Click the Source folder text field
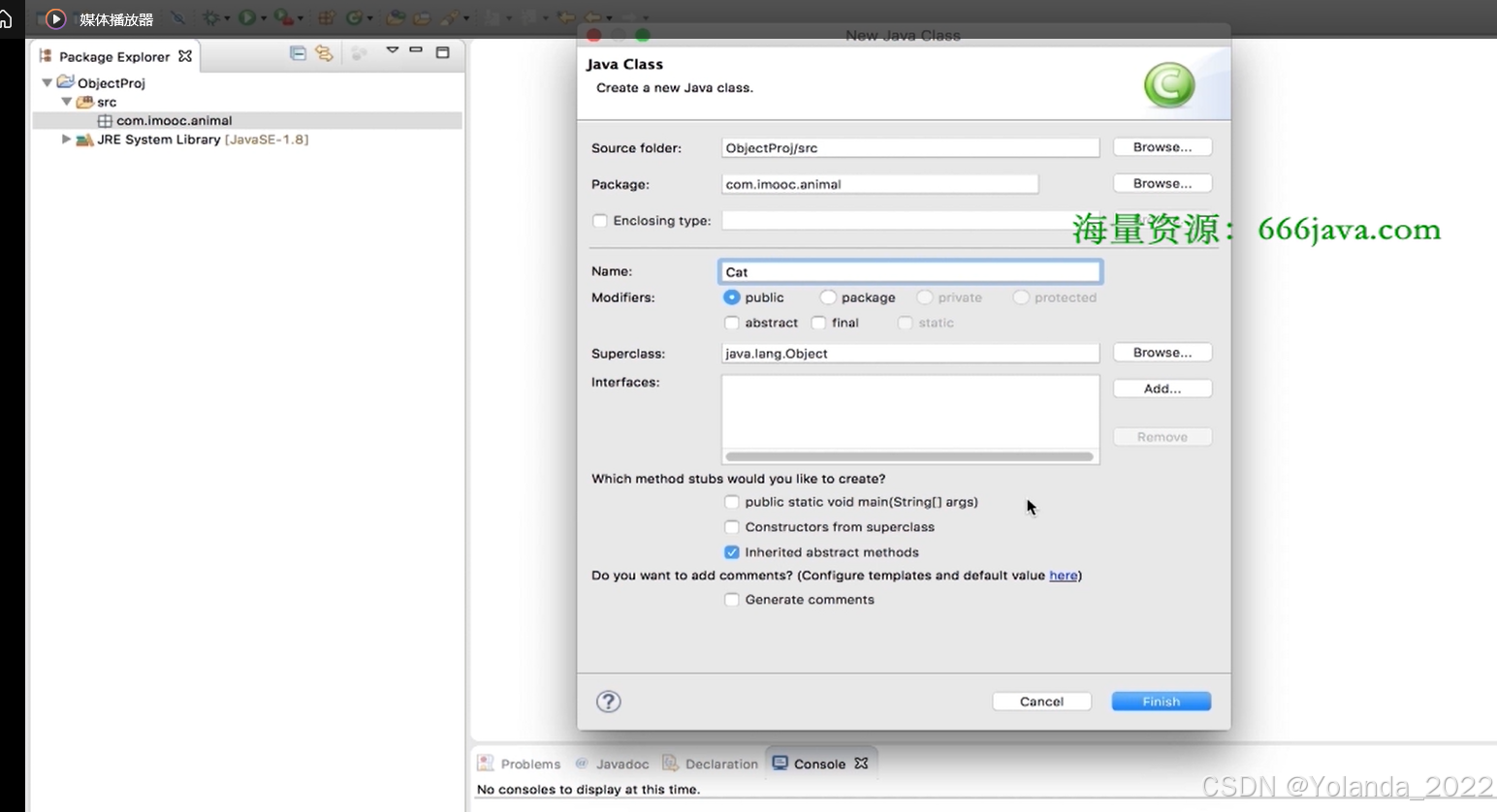The width and height of the screenshot is (1497, 812). tap(910, 148)
